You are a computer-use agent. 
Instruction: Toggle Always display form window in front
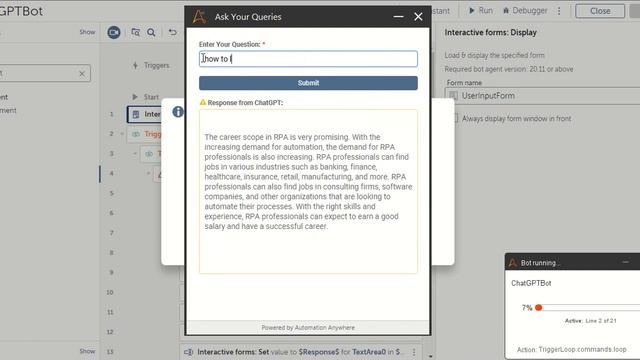(456, 118)
